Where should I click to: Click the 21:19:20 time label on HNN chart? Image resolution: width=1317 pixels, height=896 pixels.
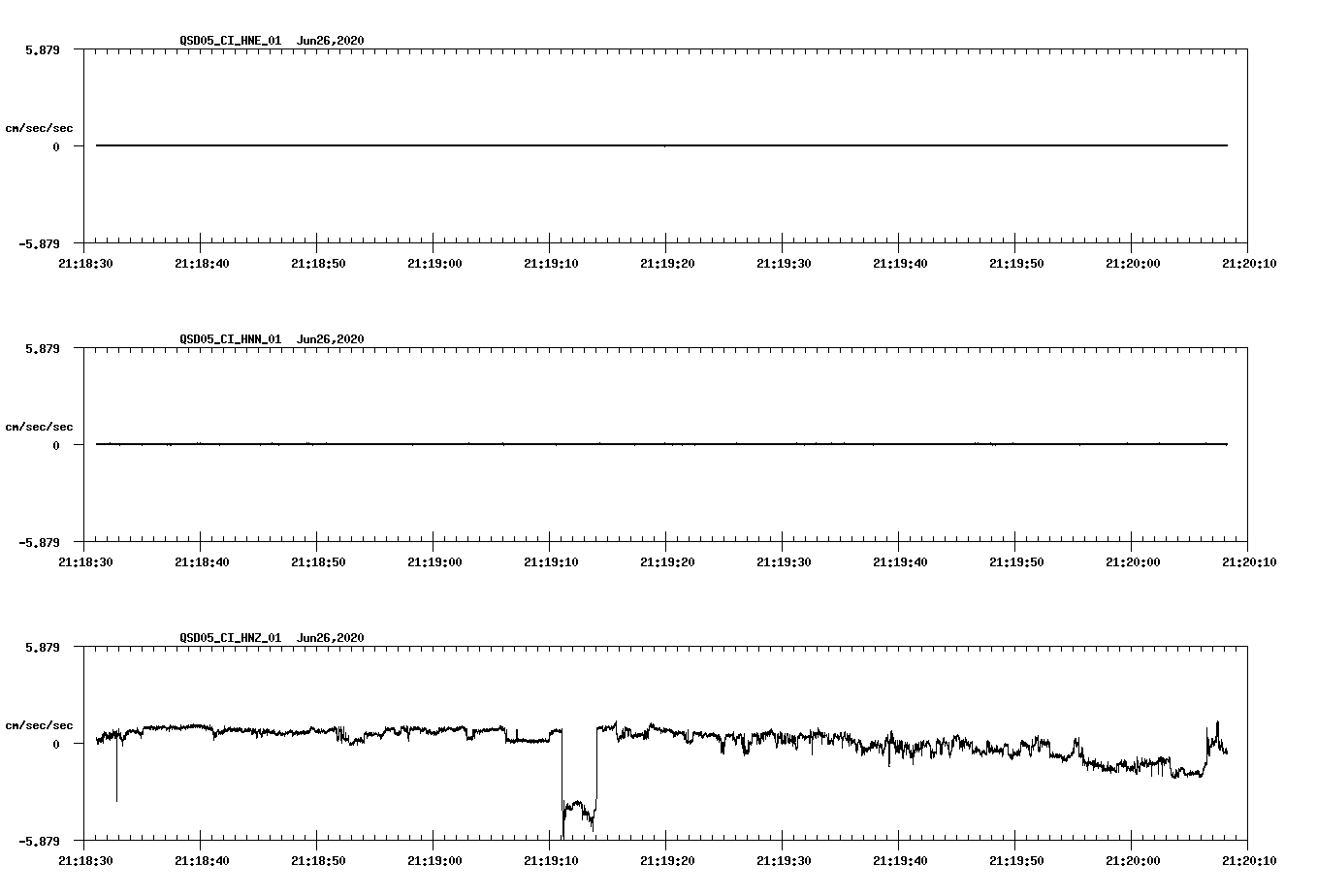[x=667, y=561]
